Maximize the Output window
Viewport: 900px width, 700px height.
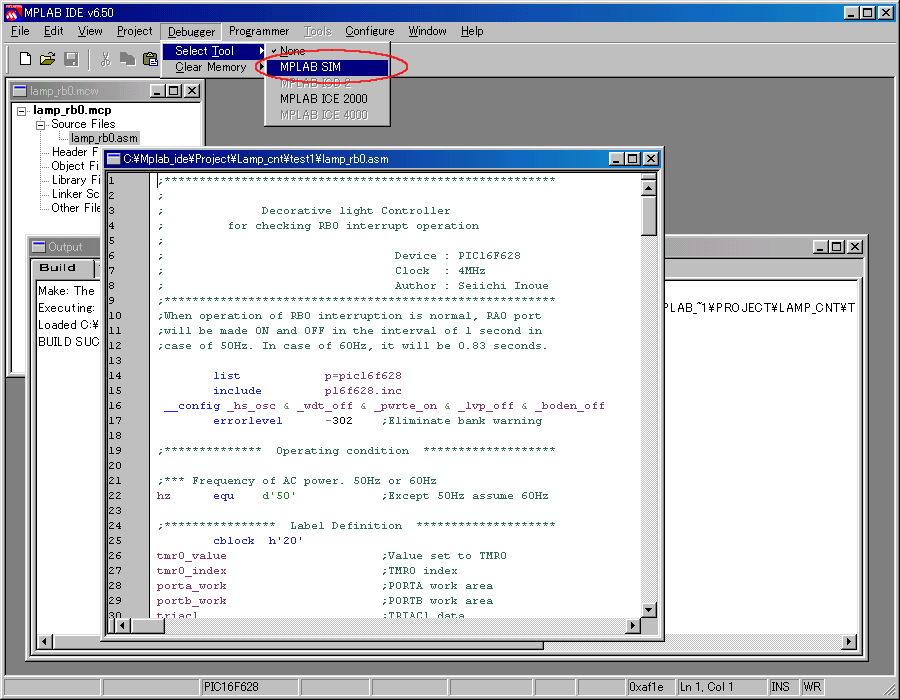pyautogui.click(x=837, y=247)
